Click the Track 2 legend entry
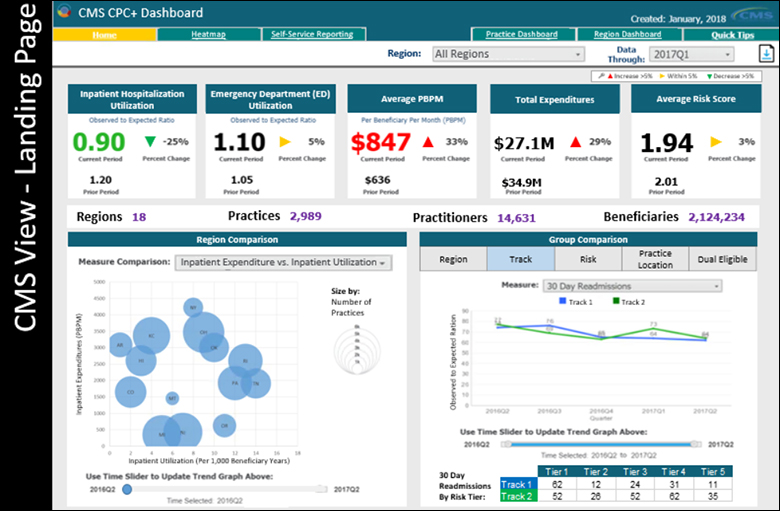Screen dimensions: 780x511 point(629,302)
